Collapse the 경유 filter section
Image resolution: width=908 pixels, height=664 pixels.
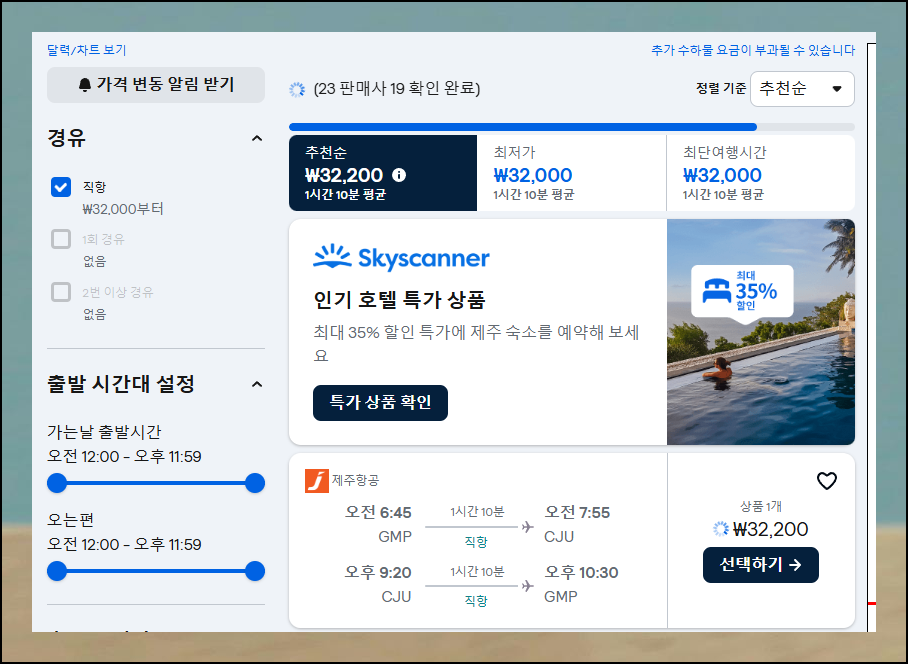point(257,138)
